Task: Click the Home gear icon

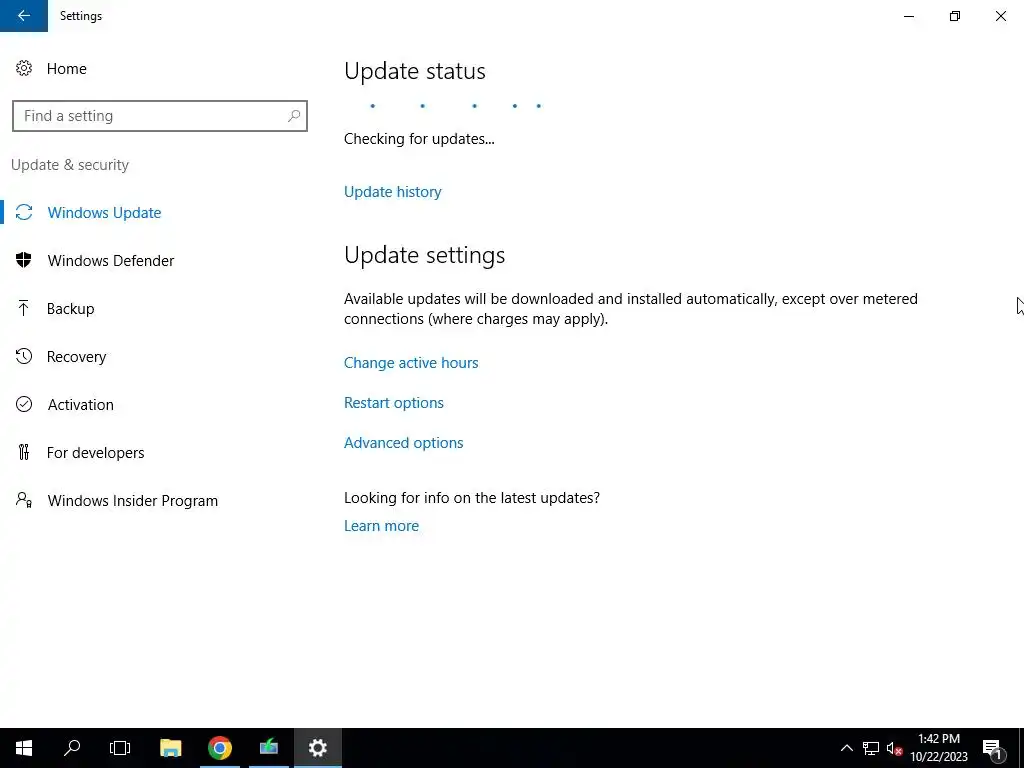Action: coord(24,68)
